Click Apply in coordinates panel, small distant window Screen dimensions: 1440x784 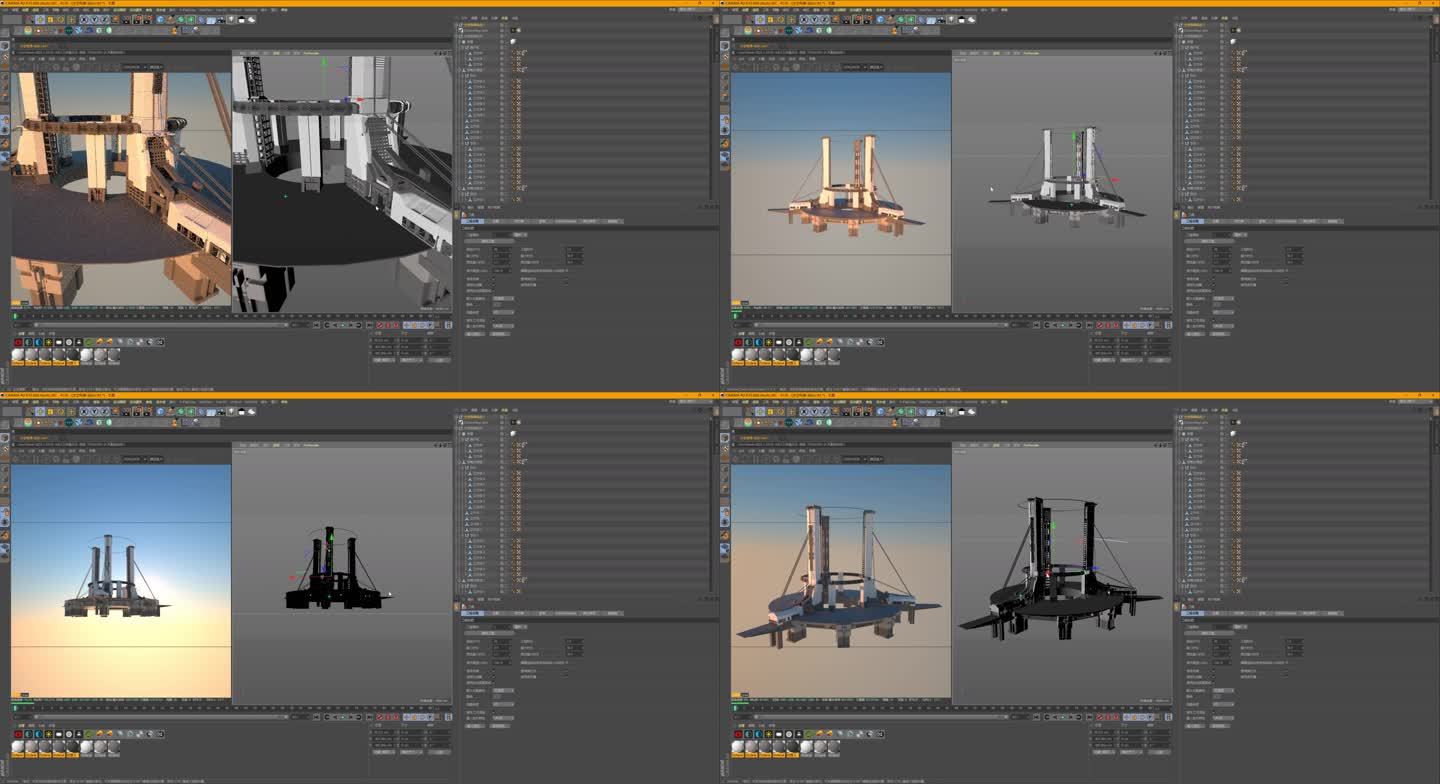point(1159,360)
